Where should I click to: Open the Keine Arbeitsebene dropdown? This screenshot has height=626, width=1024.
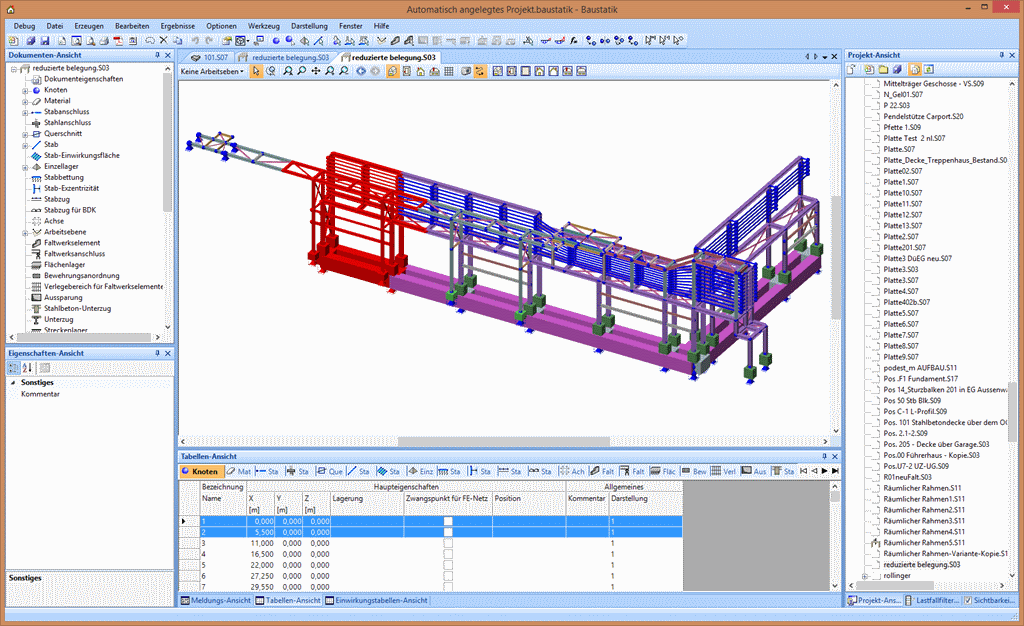click(212, 72)
